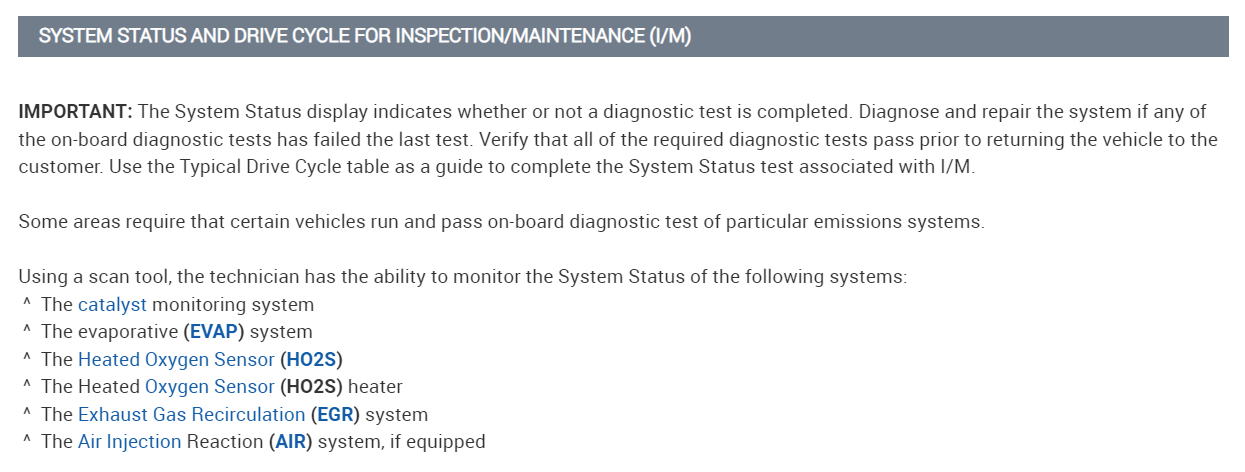Open the Heated Oxygen Sensor link
1245x472 pixels.
176,359
